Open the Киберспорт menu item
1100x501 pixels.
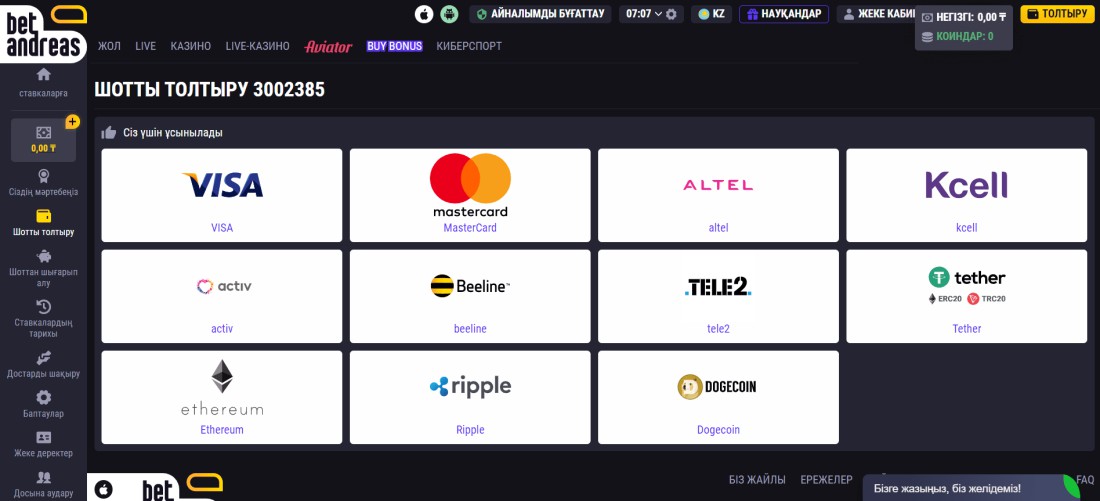(469, 46)
